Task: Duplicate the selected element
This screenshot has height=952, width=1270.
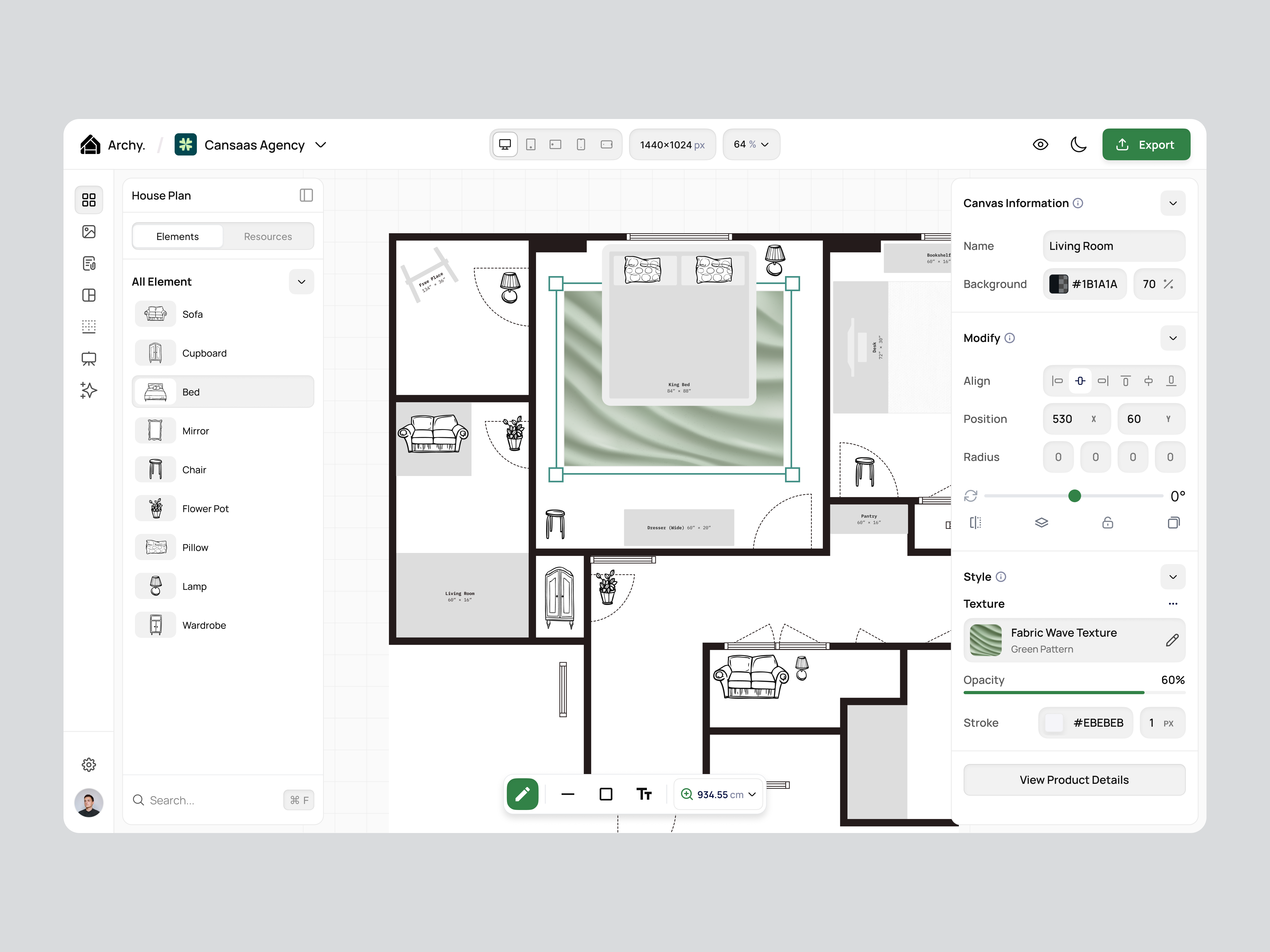Action: tap(1173, 522)
